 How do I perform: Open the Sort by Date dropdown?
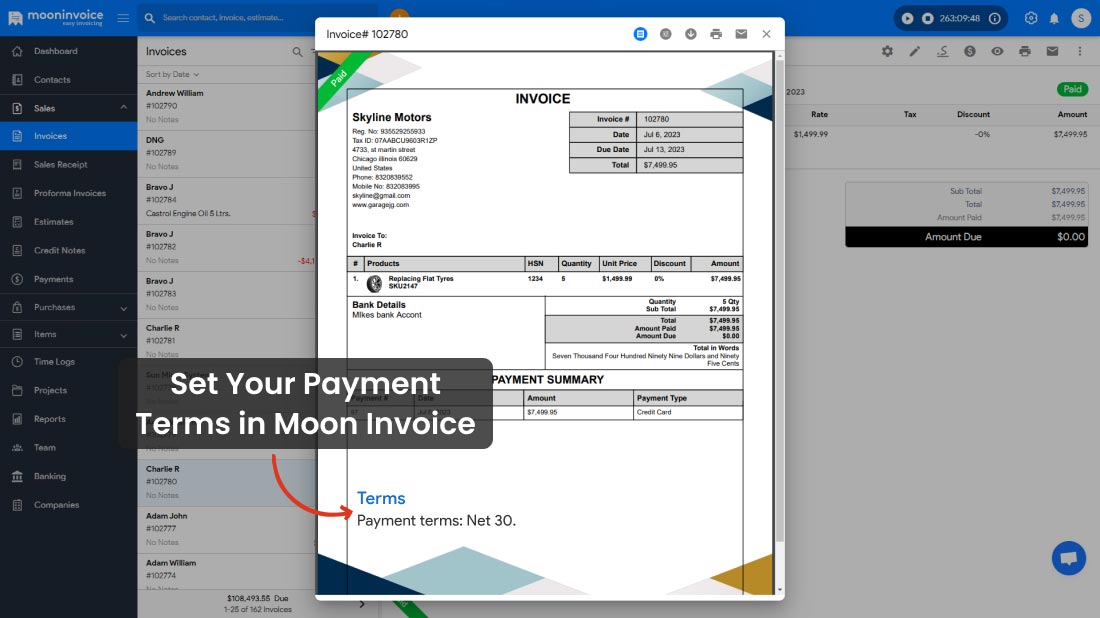(x=172, y=74)
